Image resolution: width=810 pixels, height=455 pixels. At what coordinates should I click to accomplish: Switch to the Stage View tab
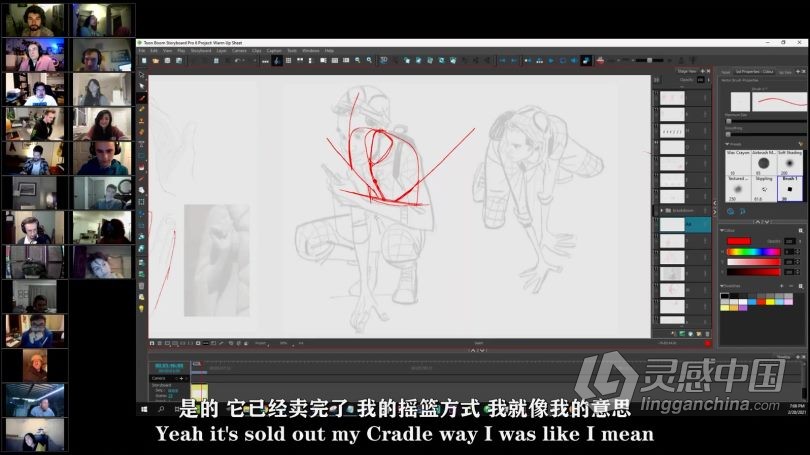pos(686,71)
